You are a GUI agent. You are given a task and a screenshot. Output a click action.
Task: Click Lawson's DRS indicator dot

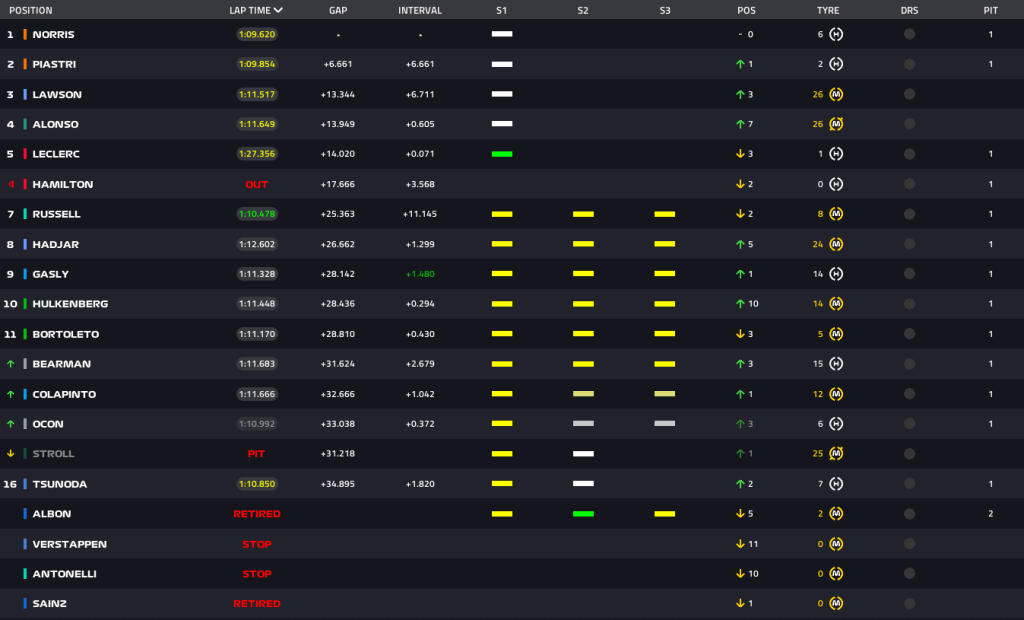(909, 94)
